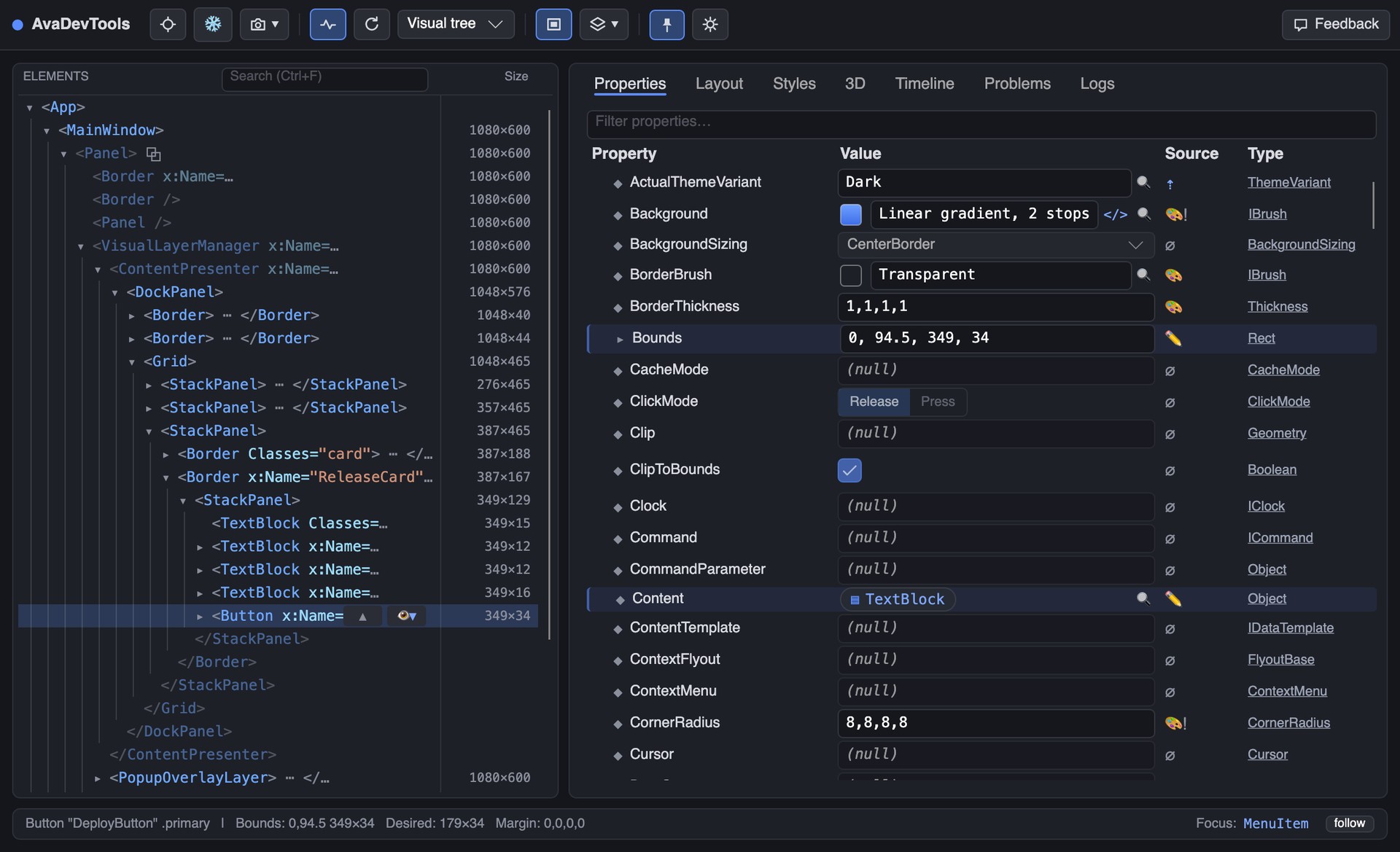Click the null source icon for ClickMode
Image resolution: width=1400 pixels, height=852 pixels.
(1170, 402)
